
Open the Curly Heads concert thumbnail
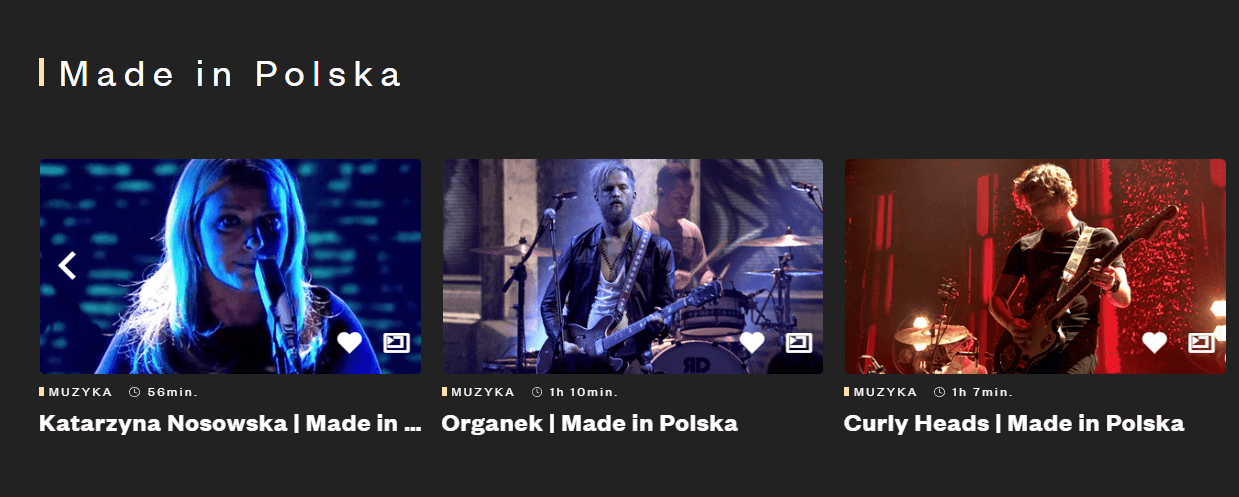pyautogui.click(x=1035, y=266)
